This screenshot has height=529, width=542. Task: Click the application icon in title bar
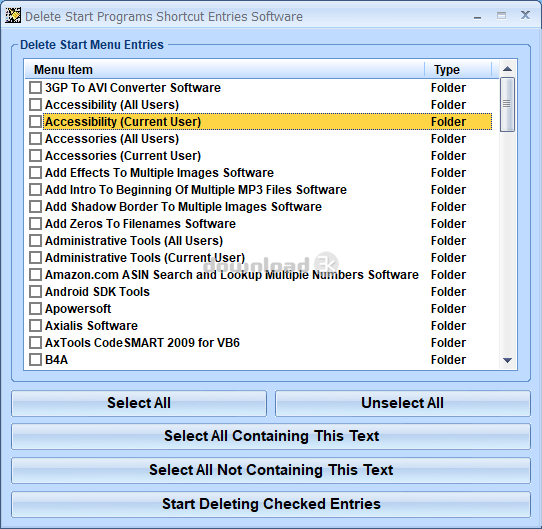pyautogui.click(x=13, y=16)
